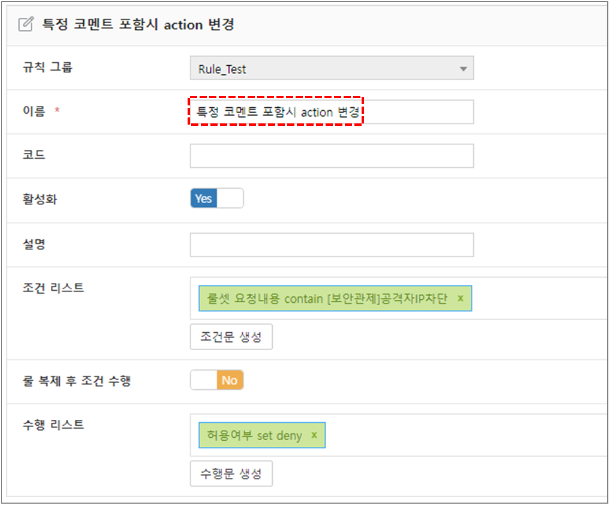610x505 pixels.
Task: Click the 조건문 생성 button
Action: pyautogui.click(x=231, y=337)
